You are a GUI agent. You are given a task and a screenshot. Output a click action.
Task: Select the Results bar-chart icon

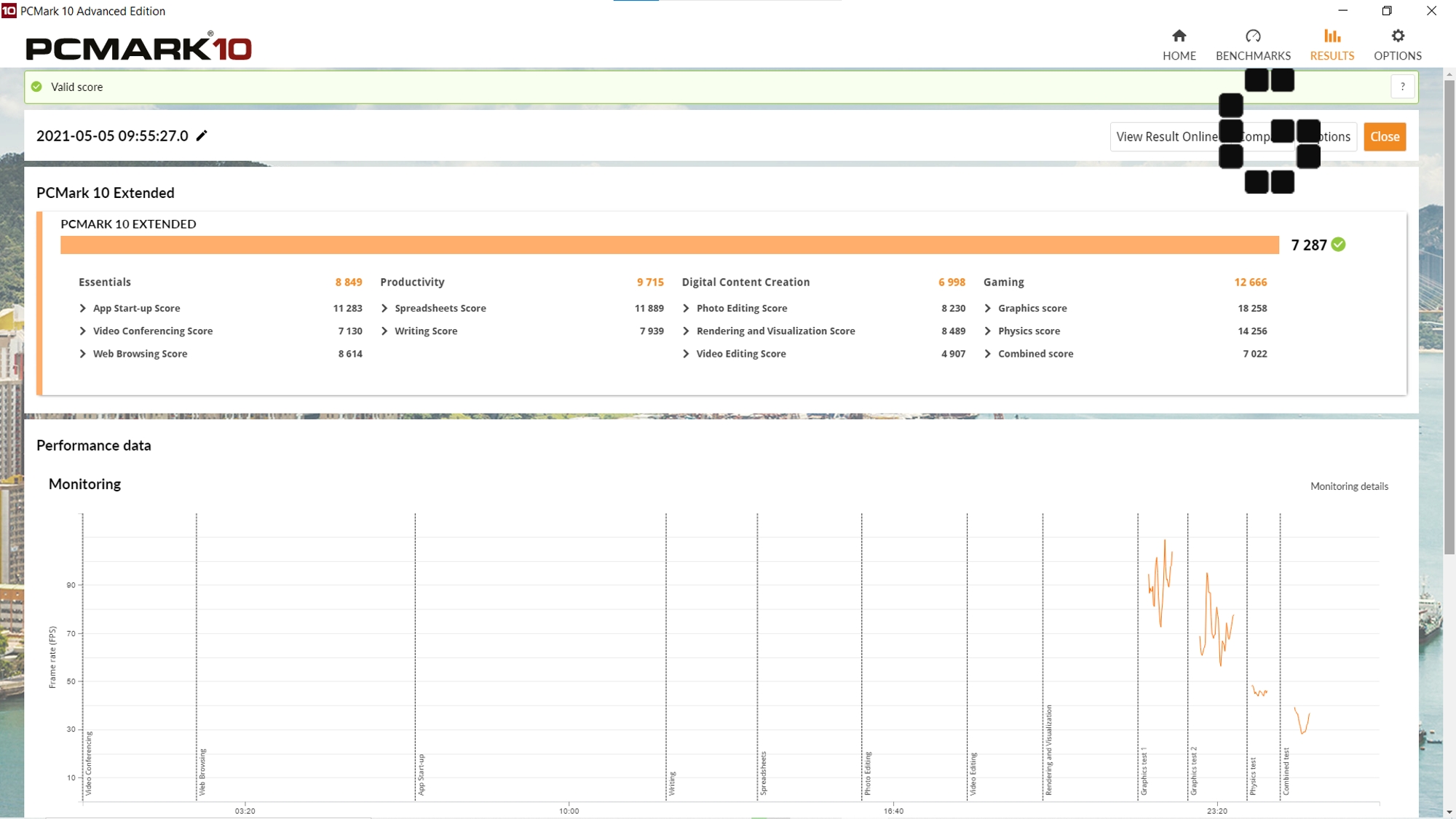tap(1332, 36)
